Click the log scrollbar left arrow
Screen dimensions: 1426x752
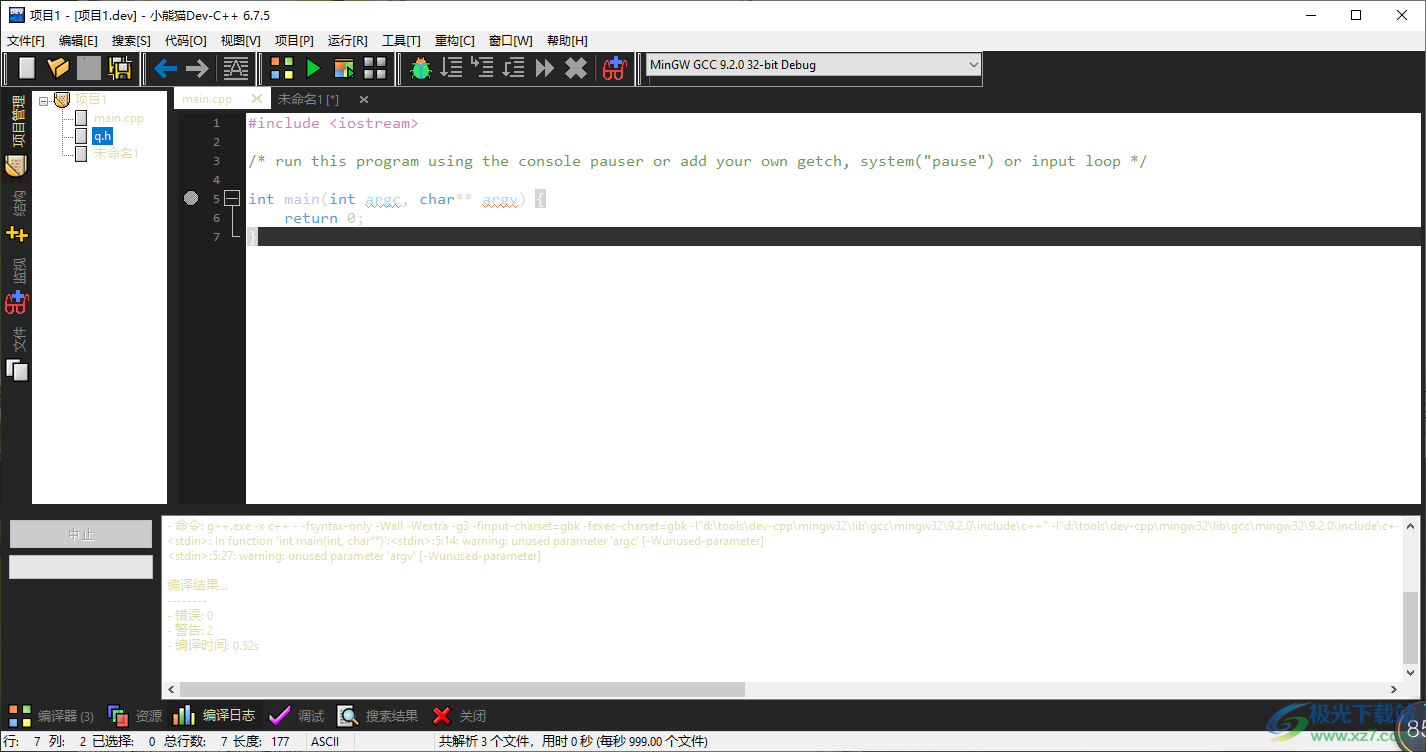click(171, 689)
